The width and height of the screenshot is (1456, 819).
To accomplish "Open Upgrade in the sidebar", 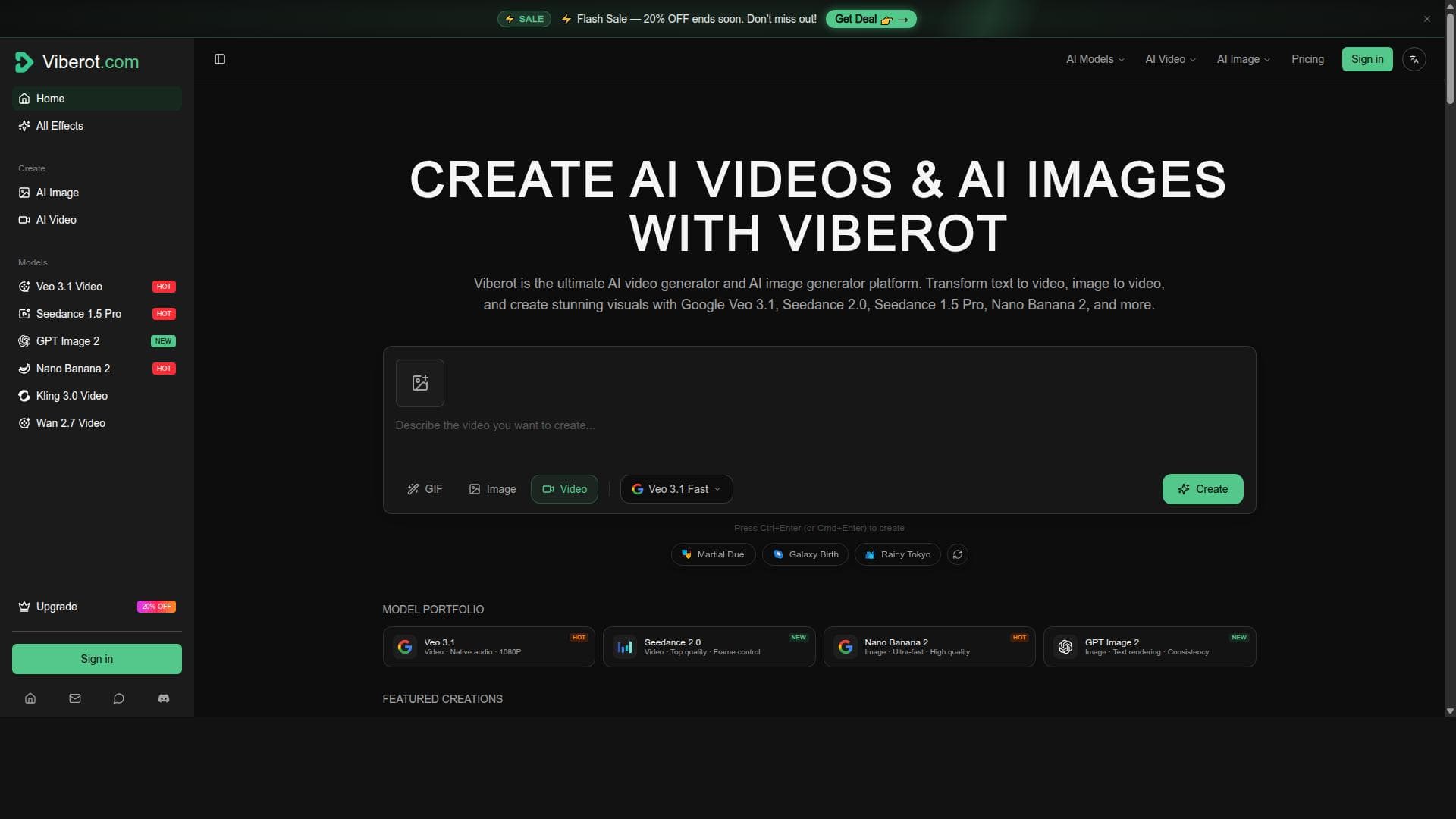I will [x=97, y=607].
